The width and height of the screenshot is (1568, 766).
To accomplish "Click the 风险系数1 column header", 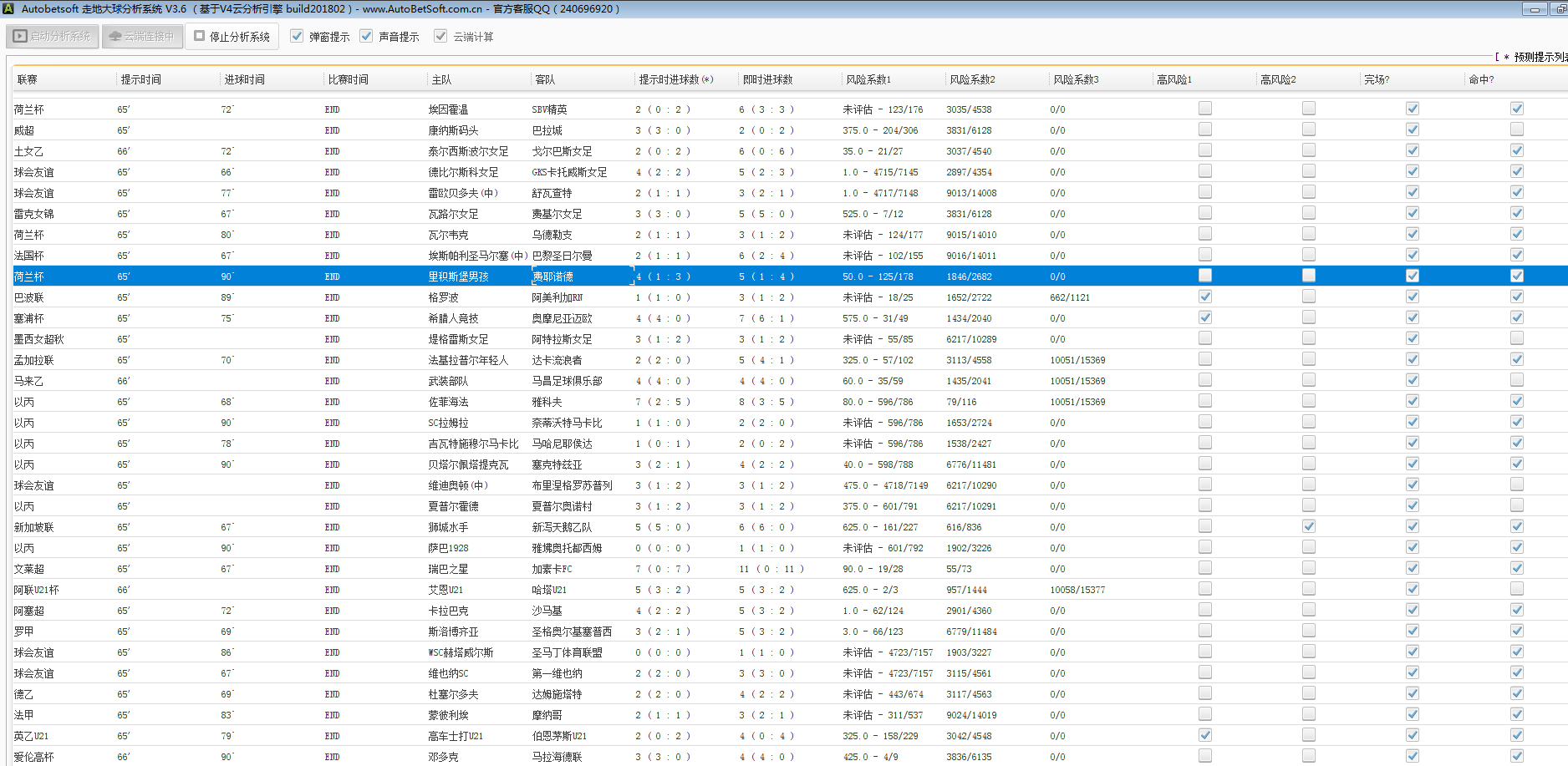I will 868,80.
